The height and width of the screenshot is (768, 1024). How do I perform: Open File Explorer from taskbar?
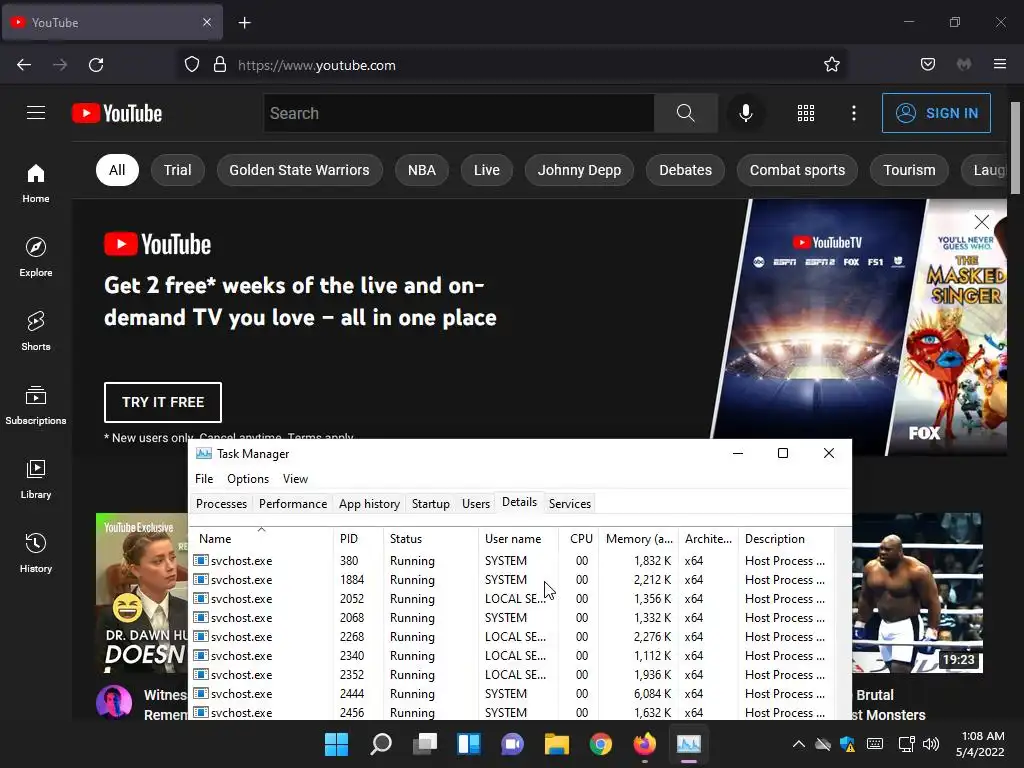click(556, 744)
